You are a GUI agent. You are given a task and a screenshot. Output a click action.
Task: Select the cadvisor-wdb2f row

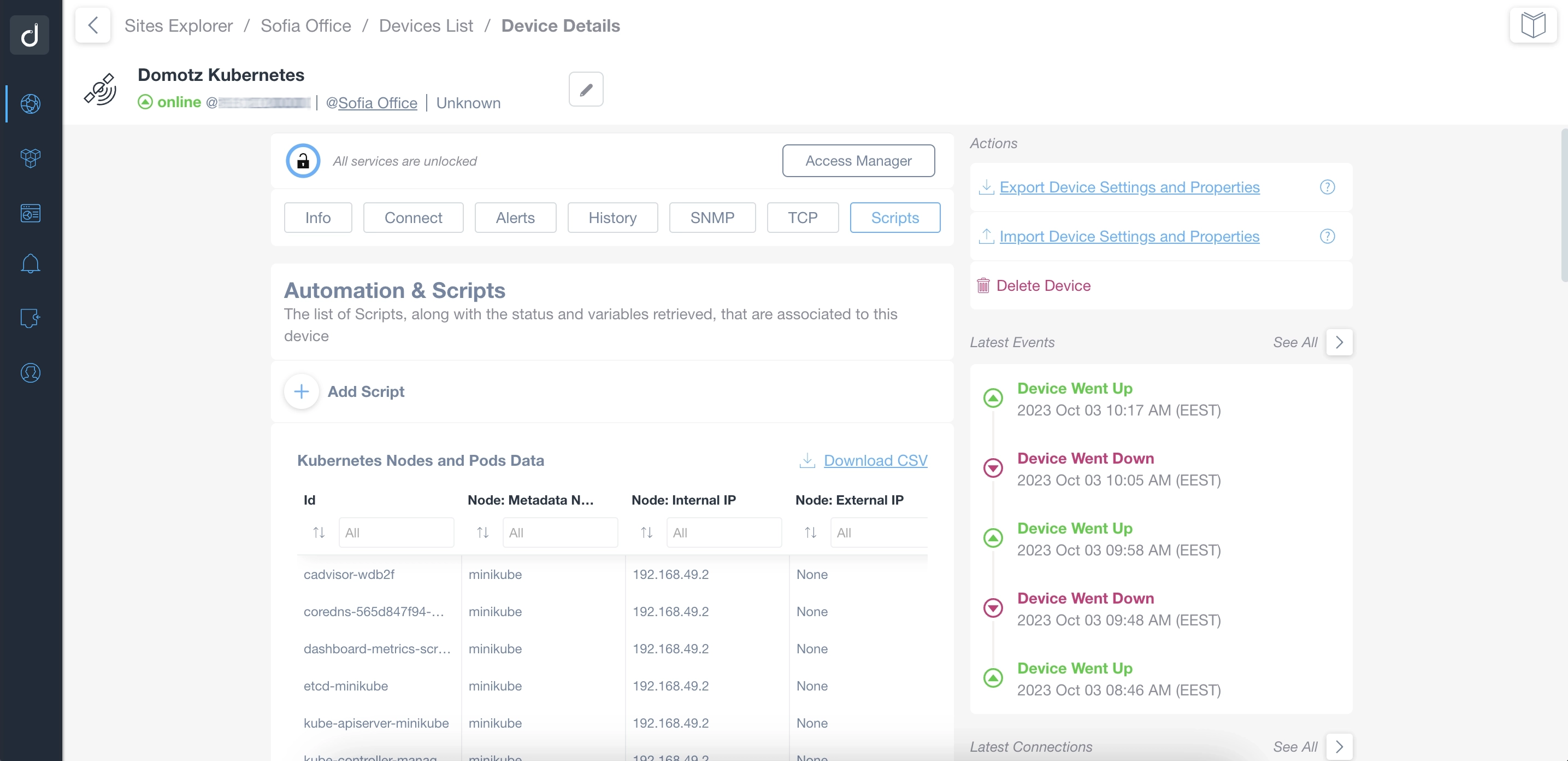point(612,575)
